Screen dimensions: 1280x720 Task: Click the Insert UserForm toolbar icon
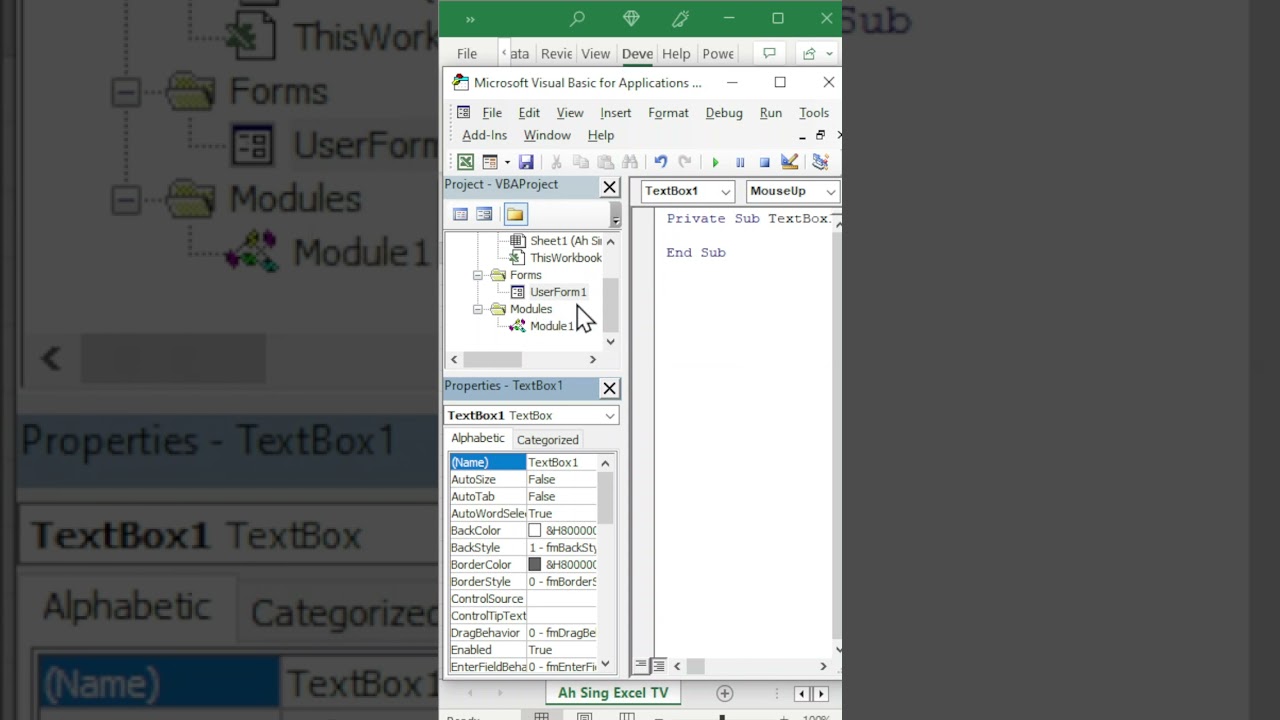click(x=490, y=162)
